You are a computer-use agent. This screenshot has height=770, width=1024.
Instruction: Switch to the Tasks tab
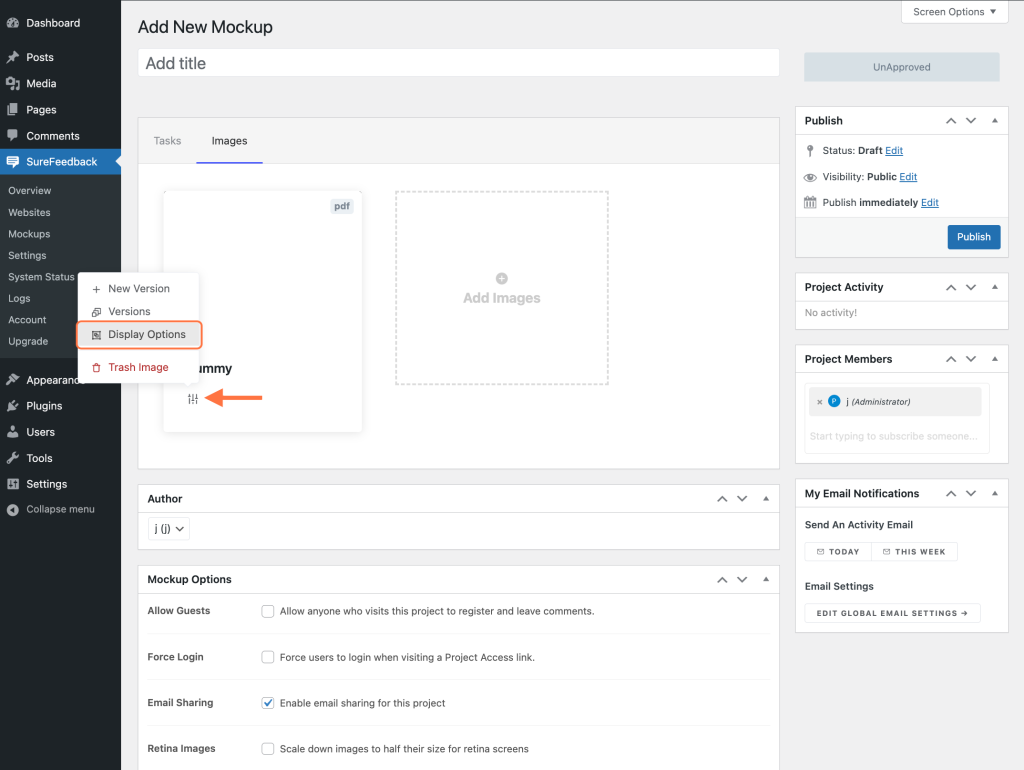pyautogui.click(x=167, y=140)
